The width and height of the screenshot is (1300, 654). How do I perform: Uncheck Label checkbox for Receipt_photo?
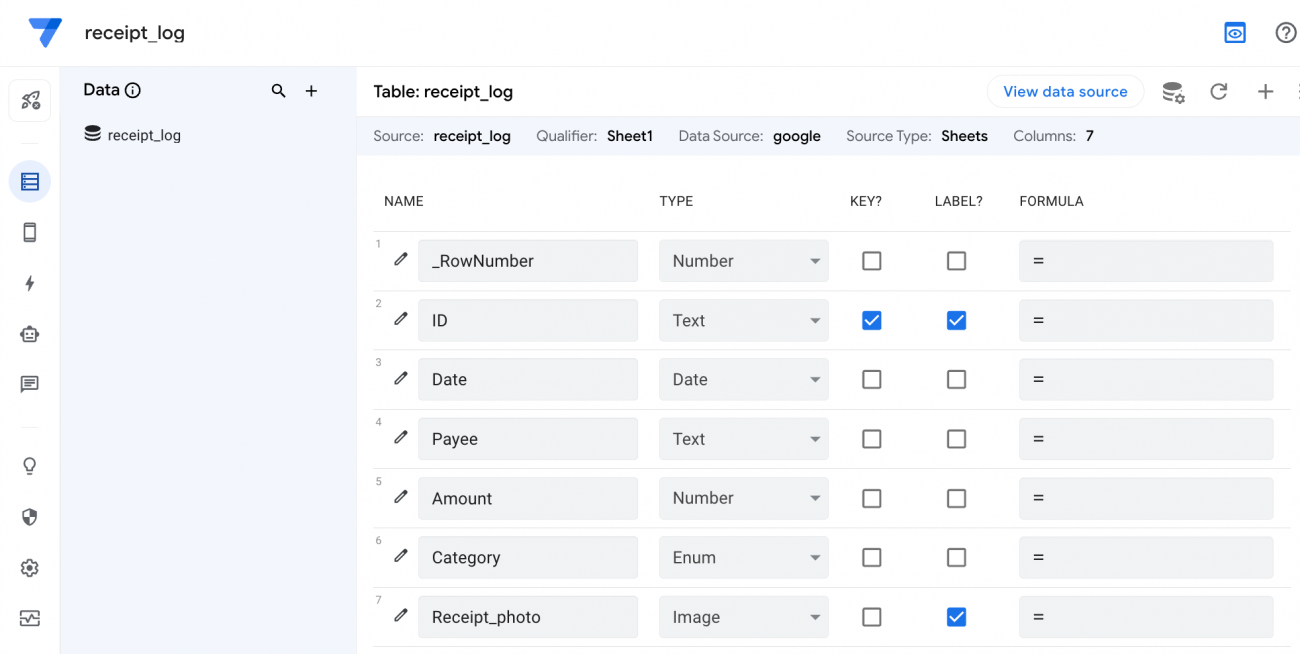(x=957, y=617)
